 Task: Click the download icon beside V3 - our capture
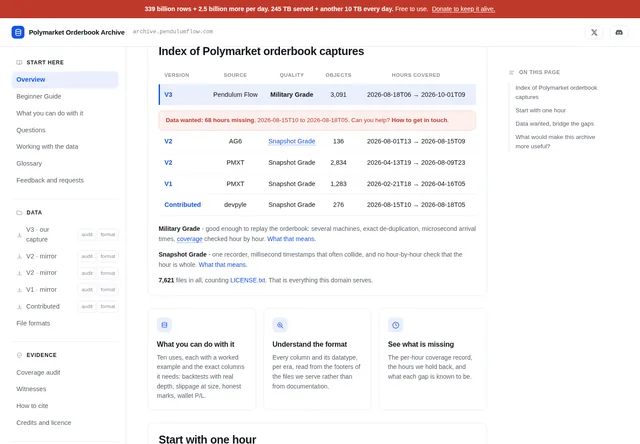[19, 235]
